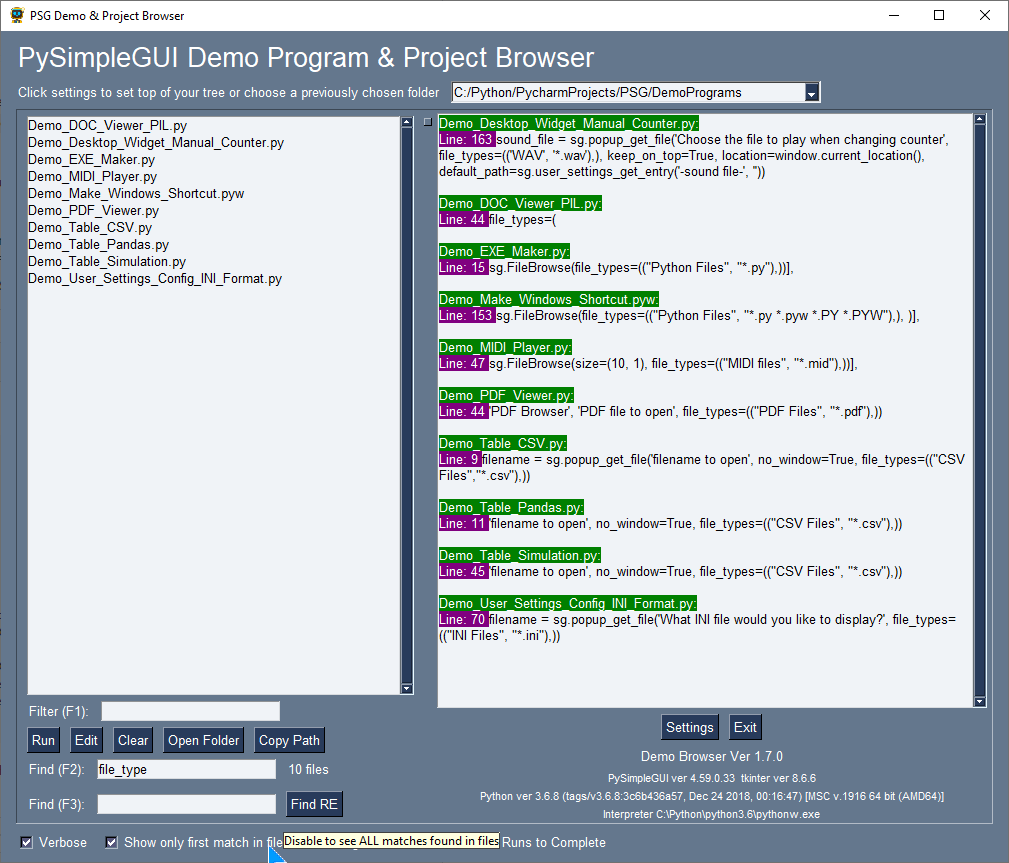
Task: Toggle Show only first match in file checkbox
Action: [111, 842]
